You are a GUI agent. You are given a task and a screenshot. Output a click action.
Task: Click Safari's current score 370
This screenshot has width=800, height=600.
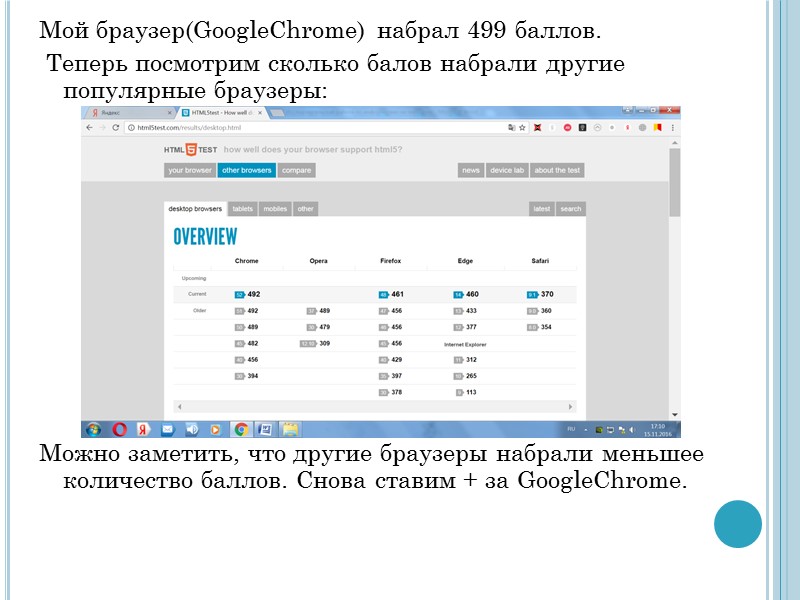(x=547, y=294)
